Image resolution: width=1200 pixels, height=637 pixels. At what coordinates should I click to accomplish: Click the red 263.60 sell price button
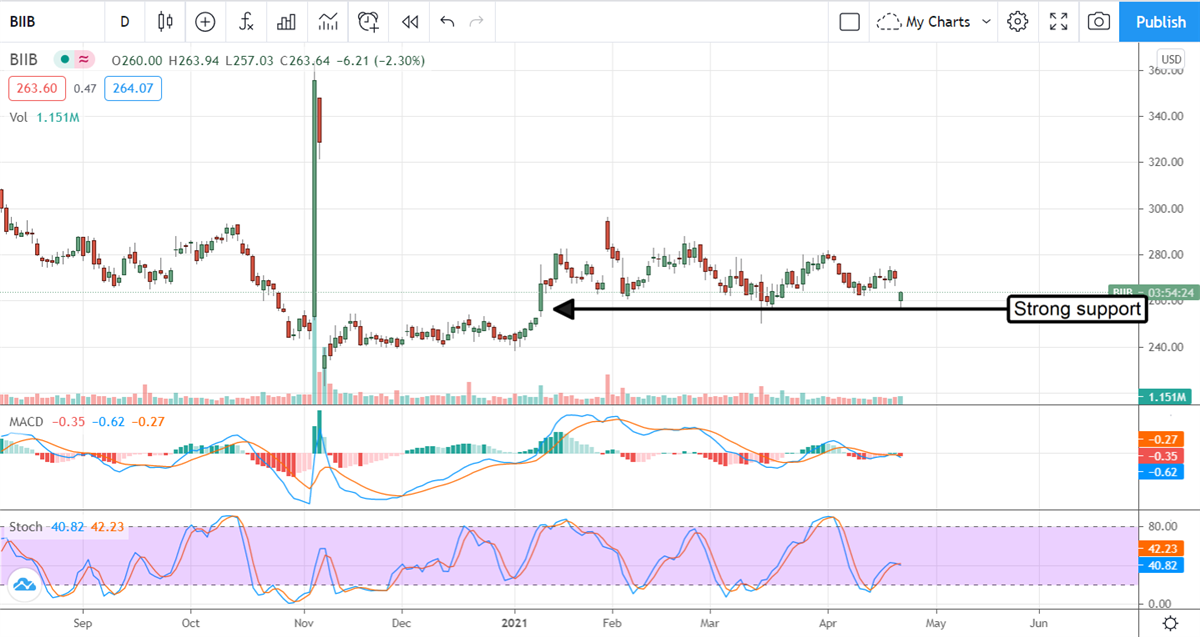pos(36,88)
